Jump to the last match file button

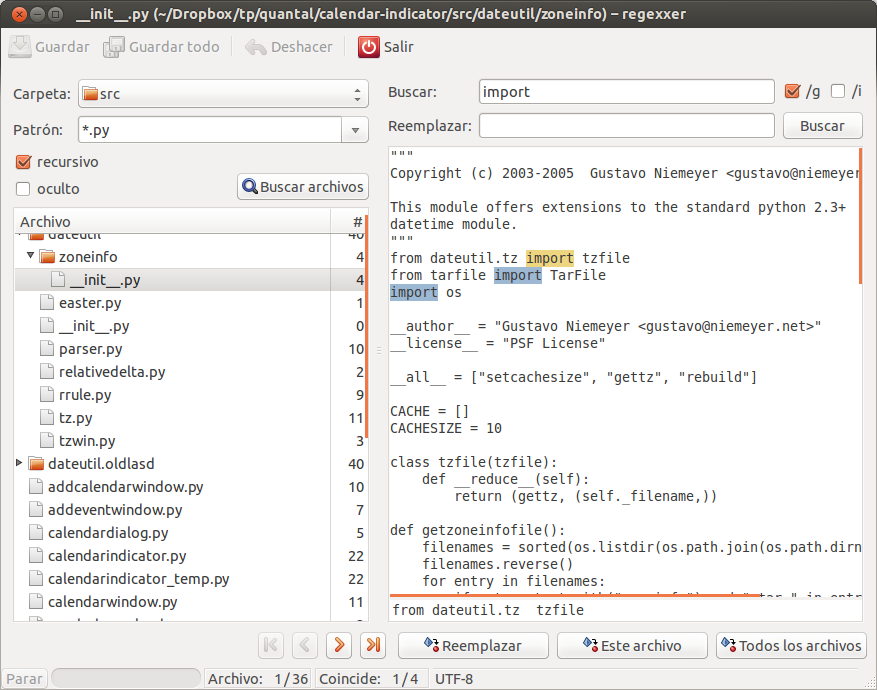coord(373,645)
